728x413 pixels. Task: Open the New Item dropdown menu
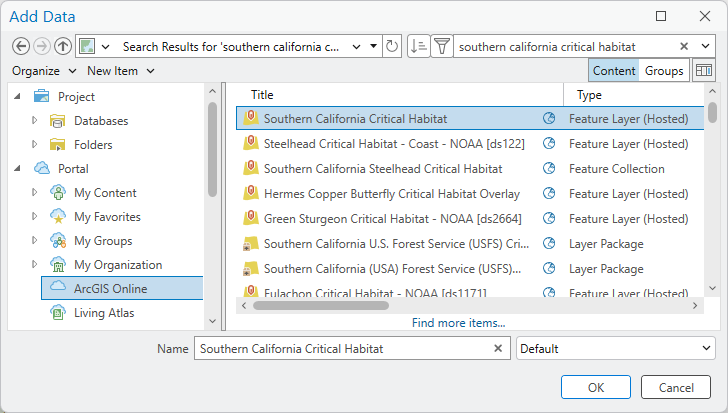(x=121, y=71)
